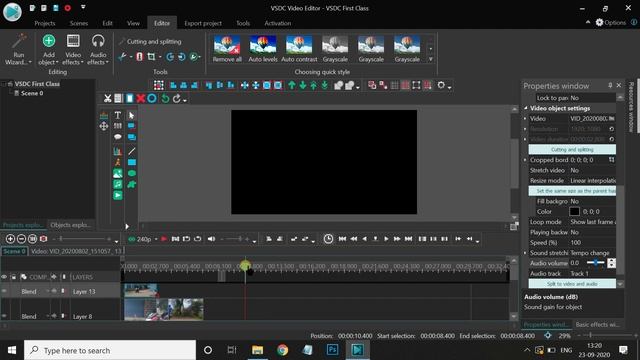Image resolution: width=640 pixels, height=360 pixels.
Task: Click the Add object button
Action: (49, 49)
